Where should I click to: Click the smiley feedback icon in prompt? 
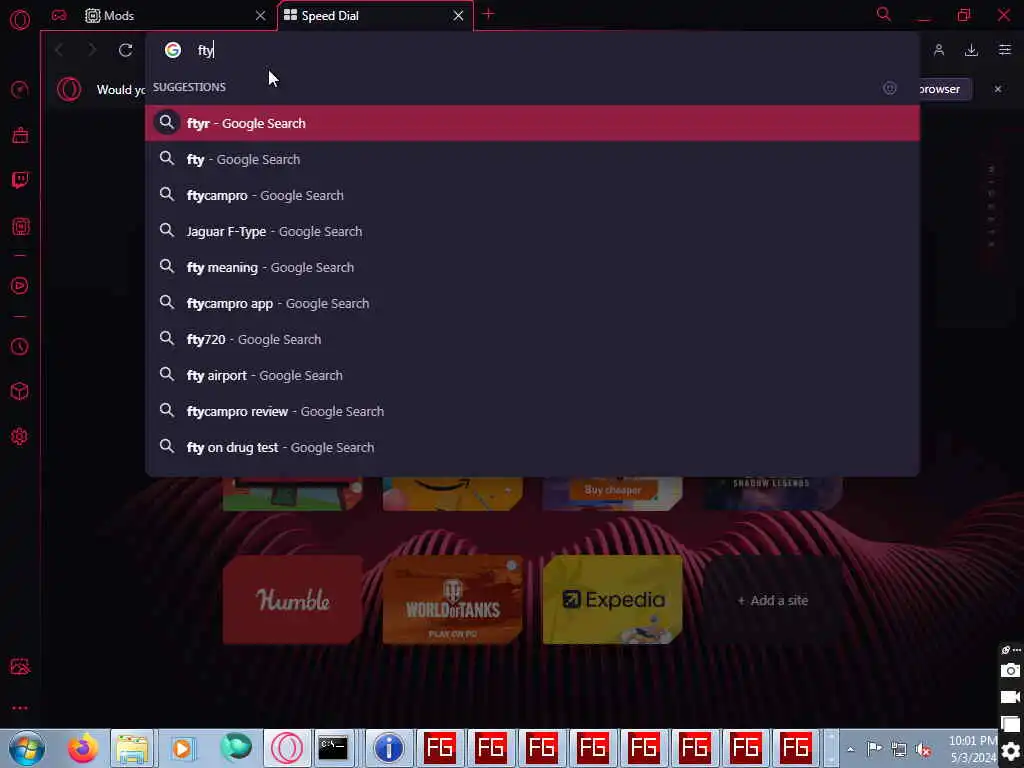point(889,88)
